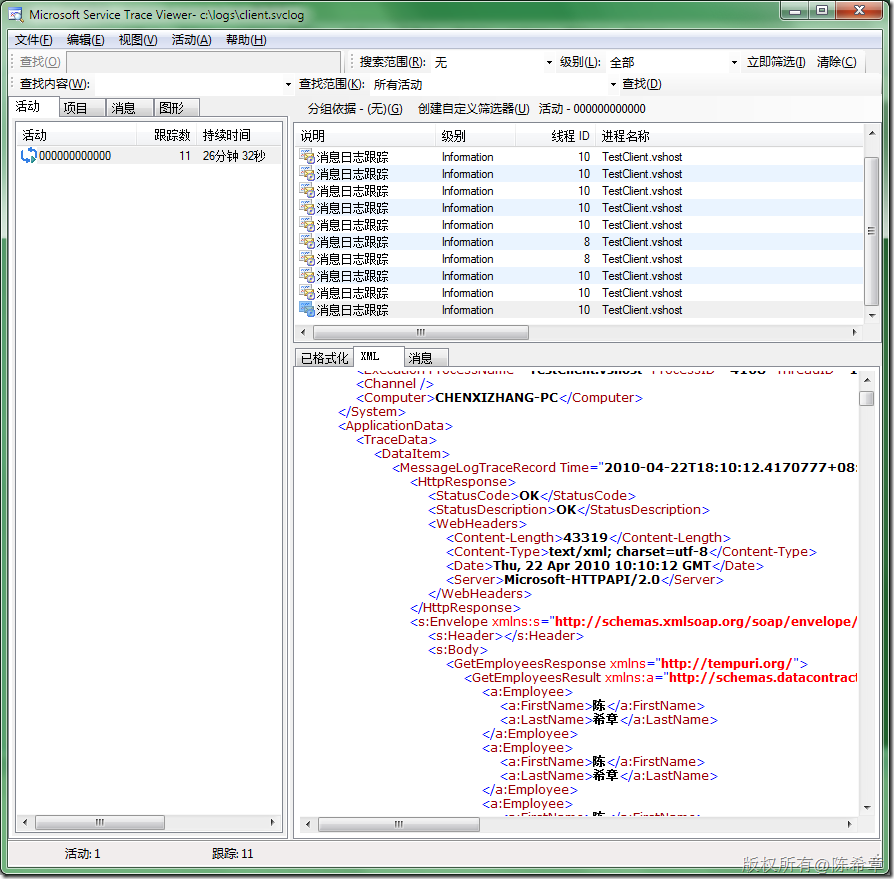The width and height of the screenshot is (894, 879).
Task: Select the 活动 tab
Action: (34, 107)
